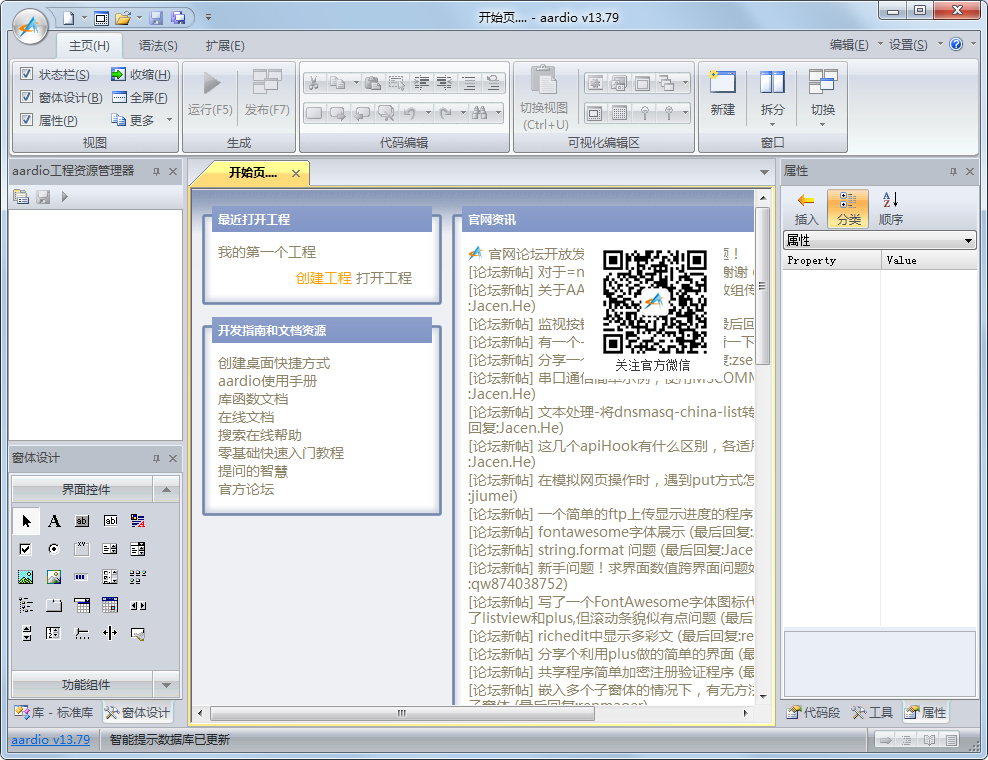Sort properties with 顺序 A-Z icon
The image size is (988, 760).
click(x=890, y=208)
